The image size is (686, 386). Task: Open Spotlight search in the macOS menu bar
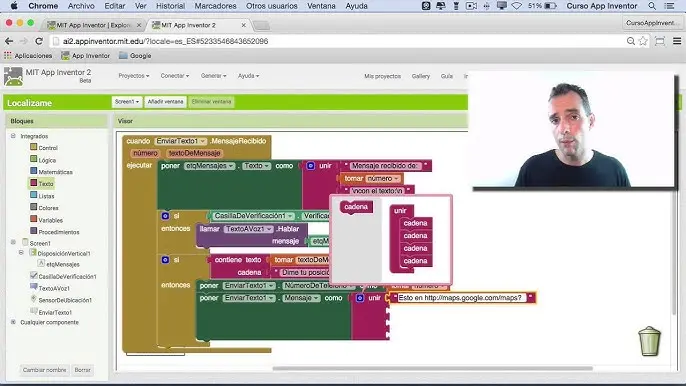652,6
